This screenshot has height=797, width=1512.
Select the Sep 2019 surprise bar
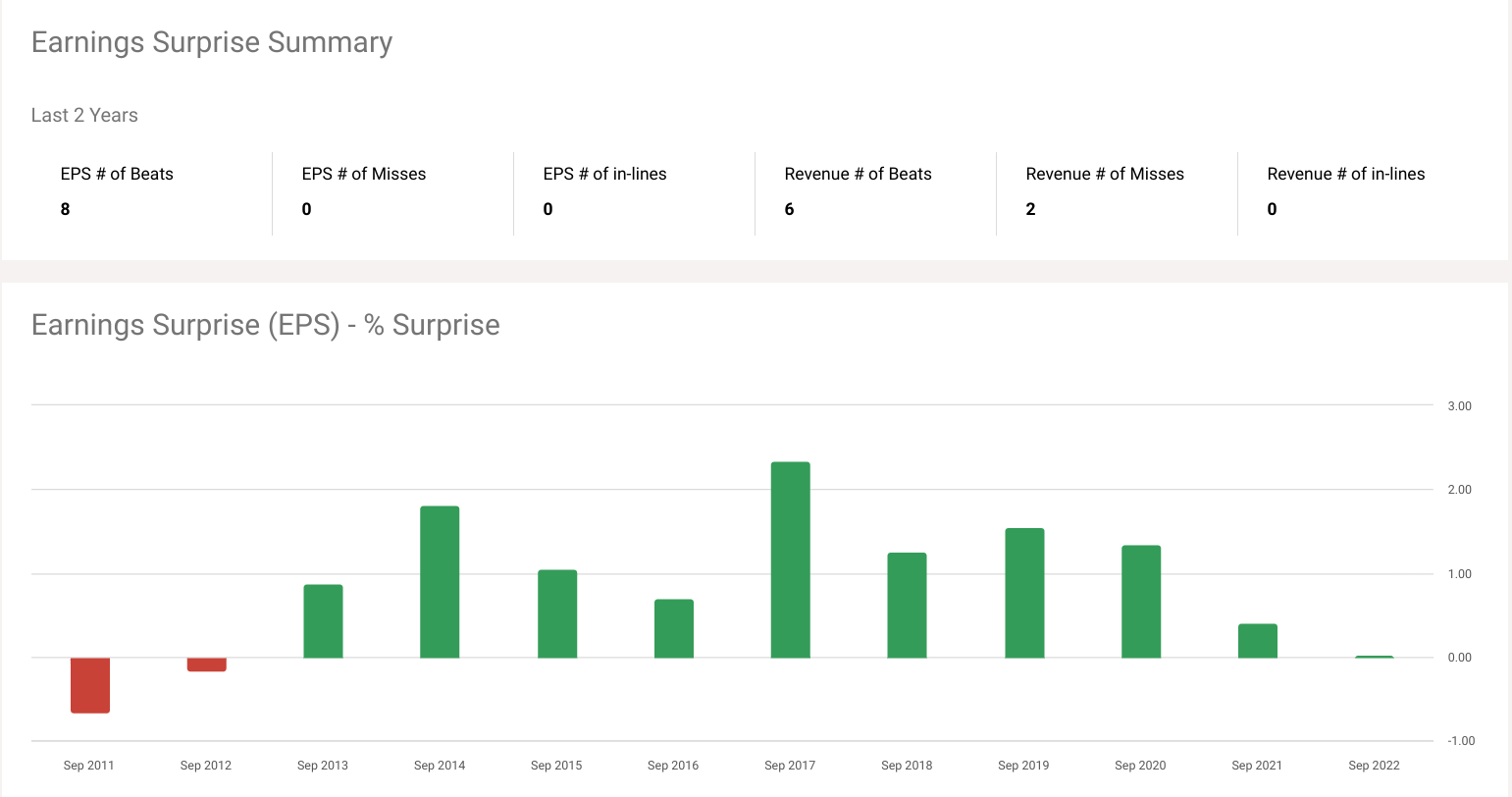[x=1024, y=593]
